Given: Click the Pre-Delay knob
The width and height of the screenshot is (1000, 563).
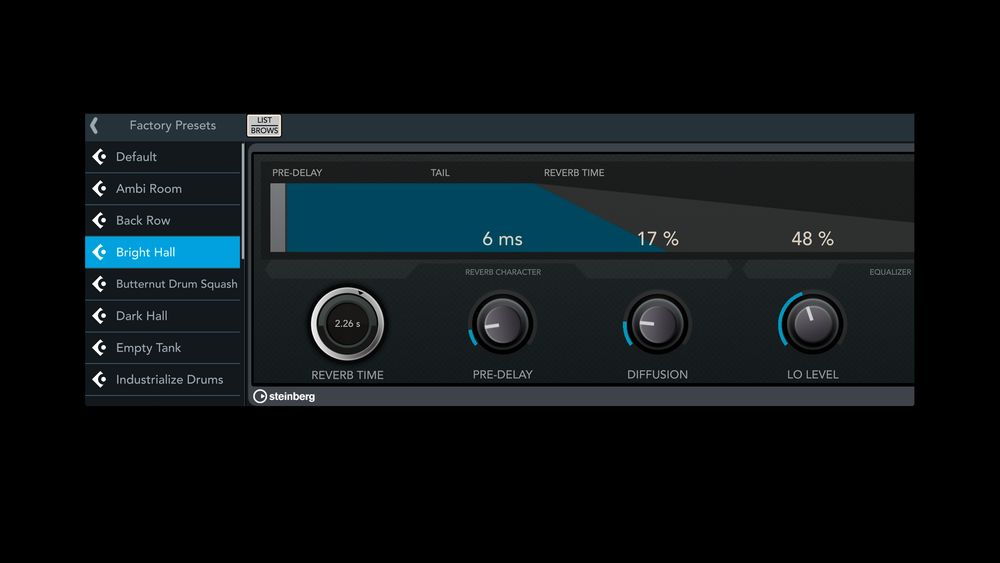Looking at the screenshot, I should click(x=502, y=324).
